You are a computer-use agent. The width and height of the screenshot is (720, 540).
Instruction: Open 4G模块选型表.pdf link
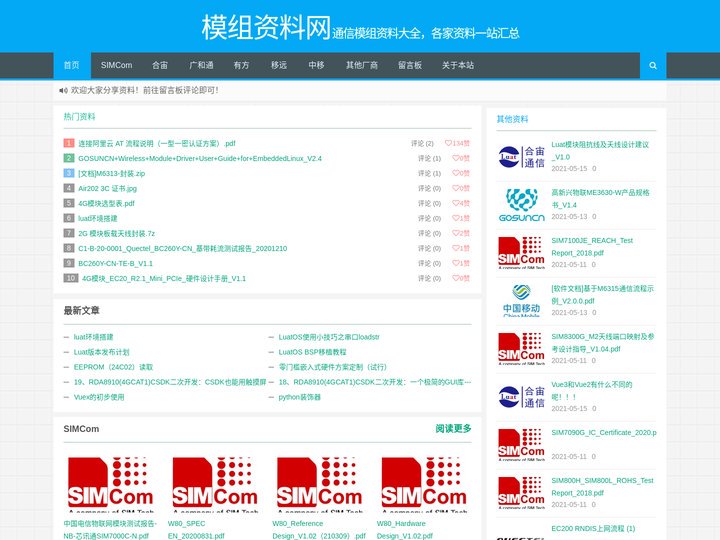(107, 203)
